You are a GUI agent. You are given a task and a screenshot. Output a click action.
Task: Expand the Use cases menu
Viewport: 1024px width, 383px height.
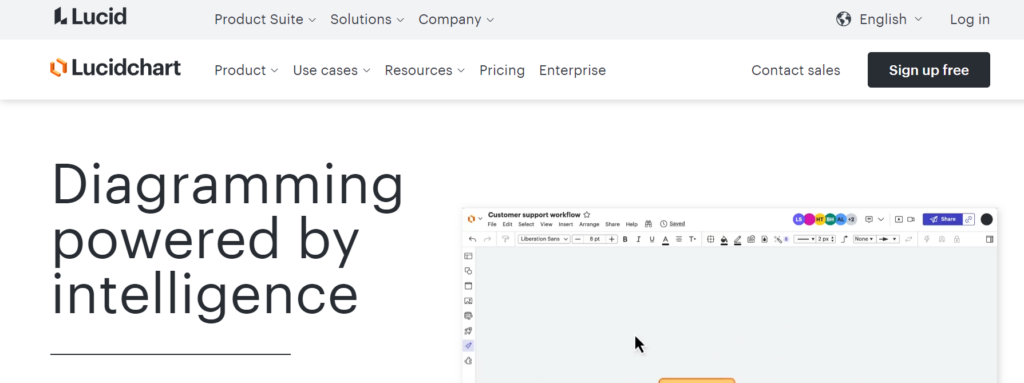pyautogui.click(x=331, y=70)
